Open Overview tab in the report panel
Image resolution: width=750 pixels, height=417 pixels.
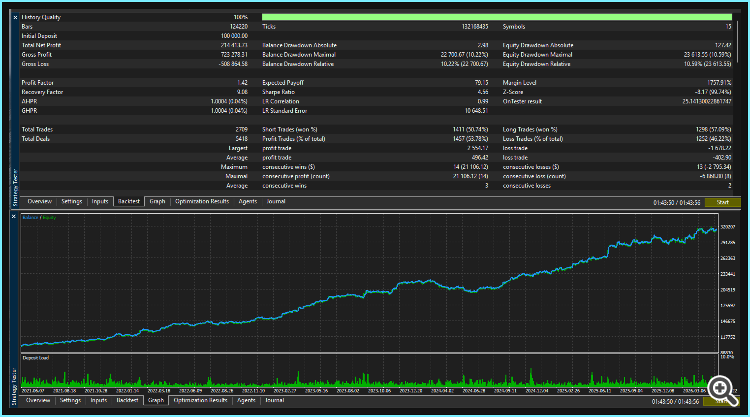point(39,201)
